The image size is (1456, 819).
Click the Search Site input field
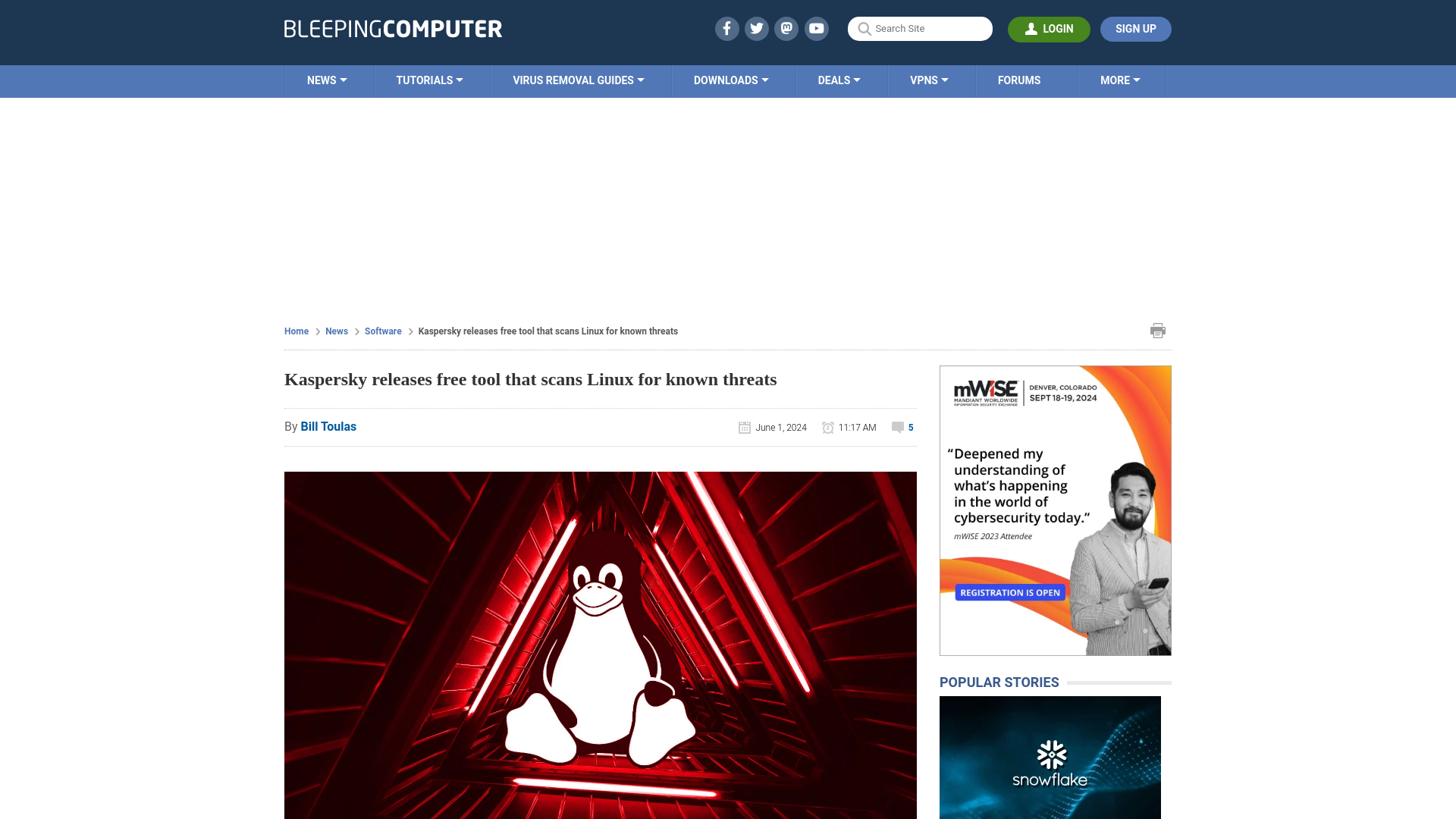click(920, 29)
